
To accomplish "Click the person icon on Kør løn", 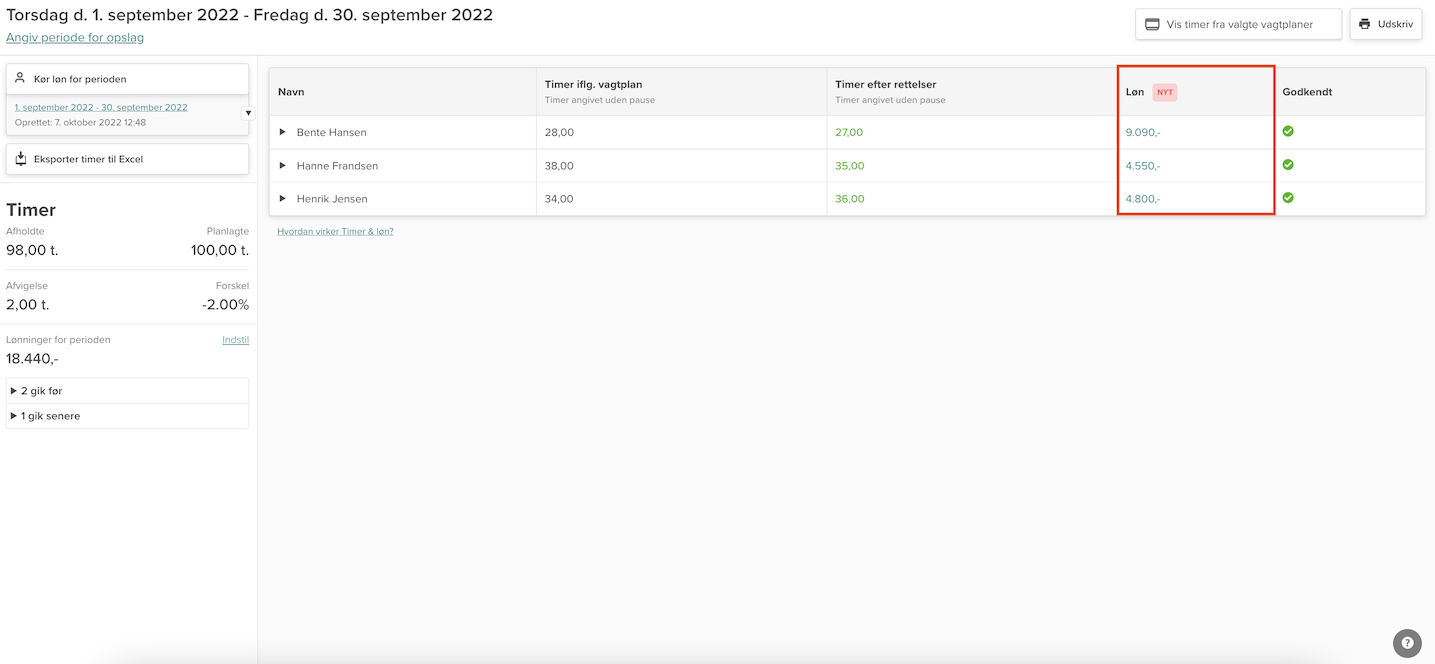I will (x=20, y=78).
